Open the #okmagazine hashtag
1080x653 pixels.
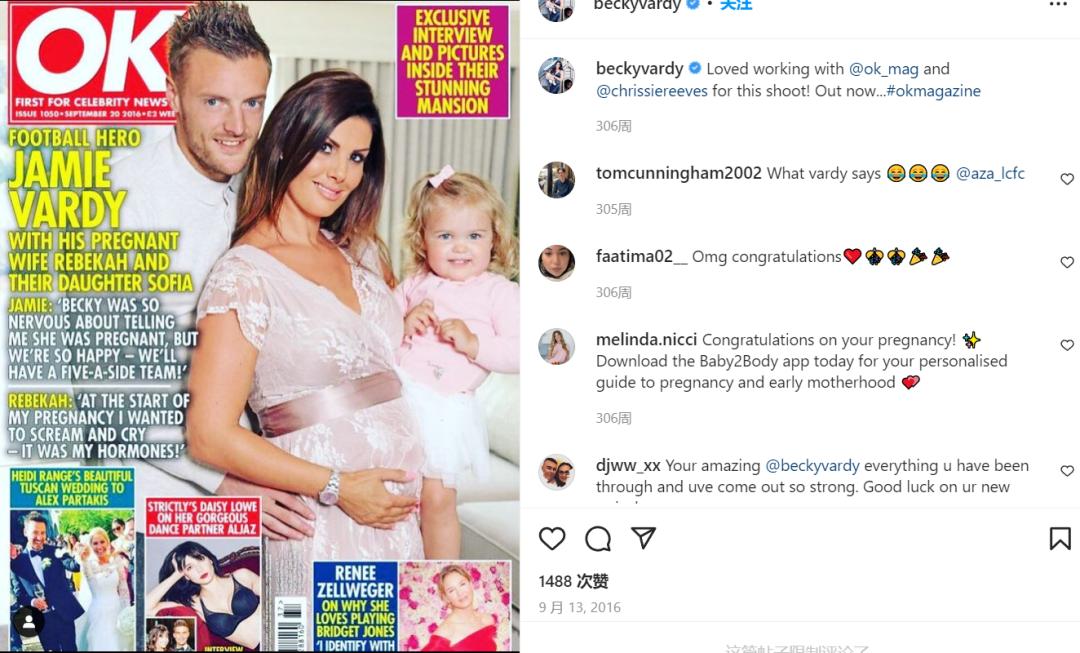click(933, 91)
